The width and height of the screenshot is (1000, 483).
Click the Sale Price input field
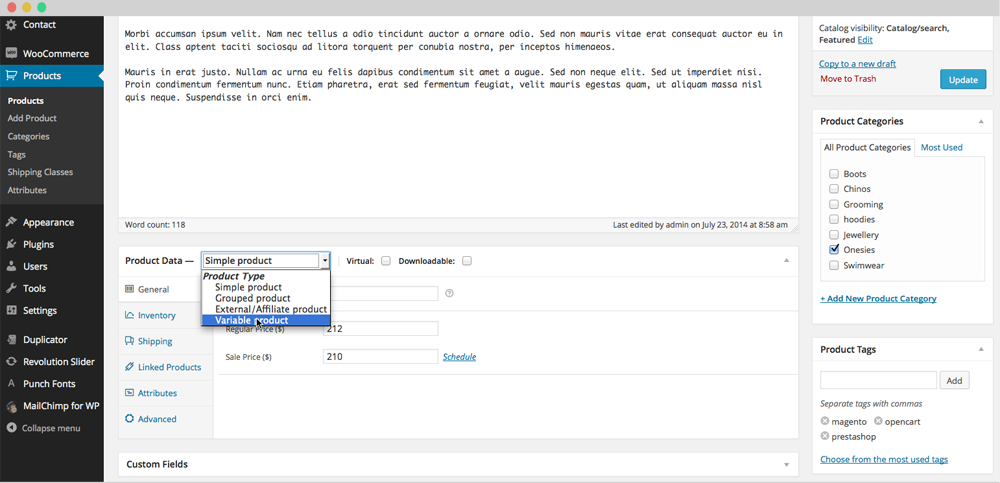click(x=380, y=357)
